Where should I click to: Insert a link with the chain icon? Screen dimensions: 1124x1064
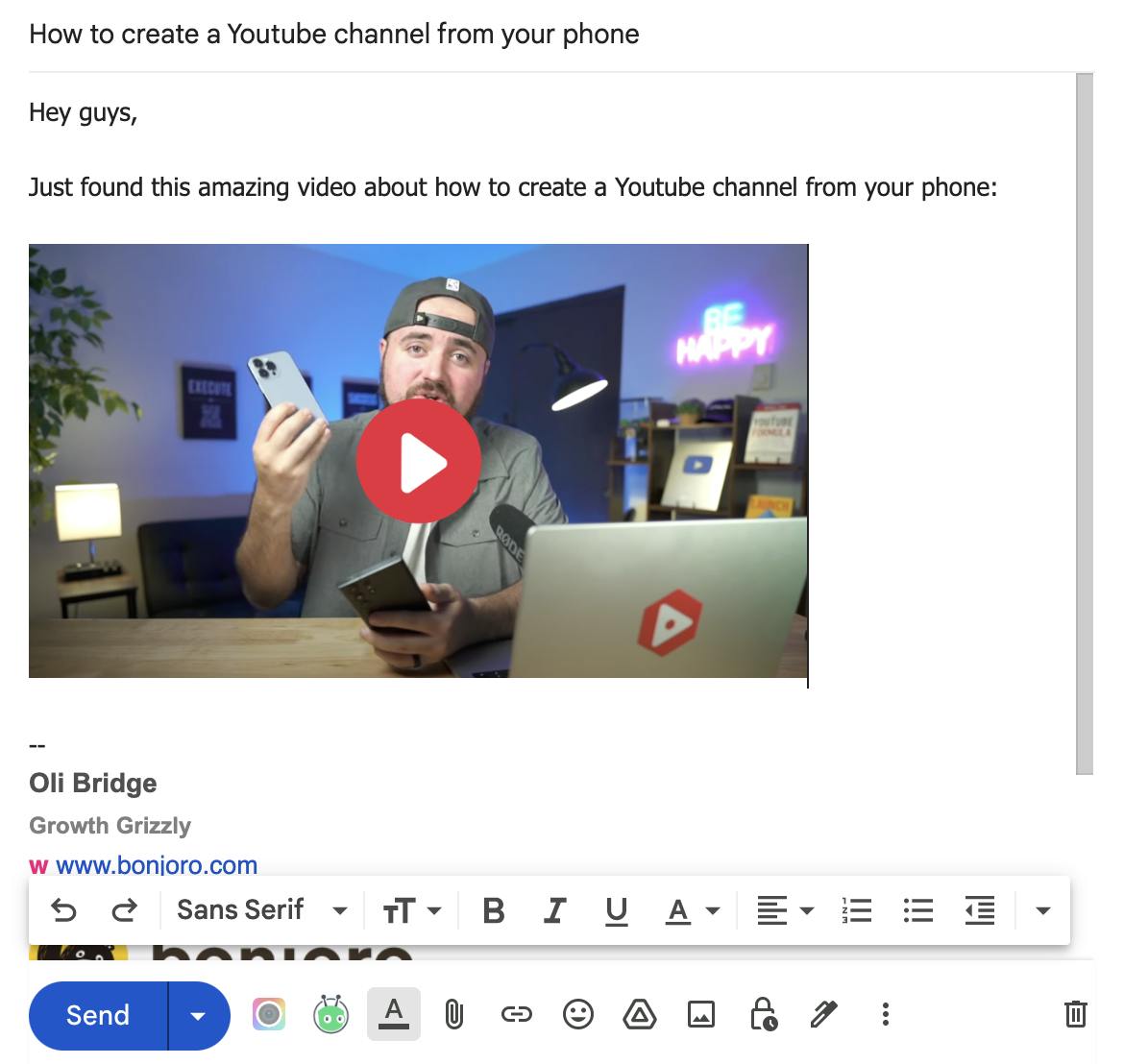click(x=516, y=1015)
